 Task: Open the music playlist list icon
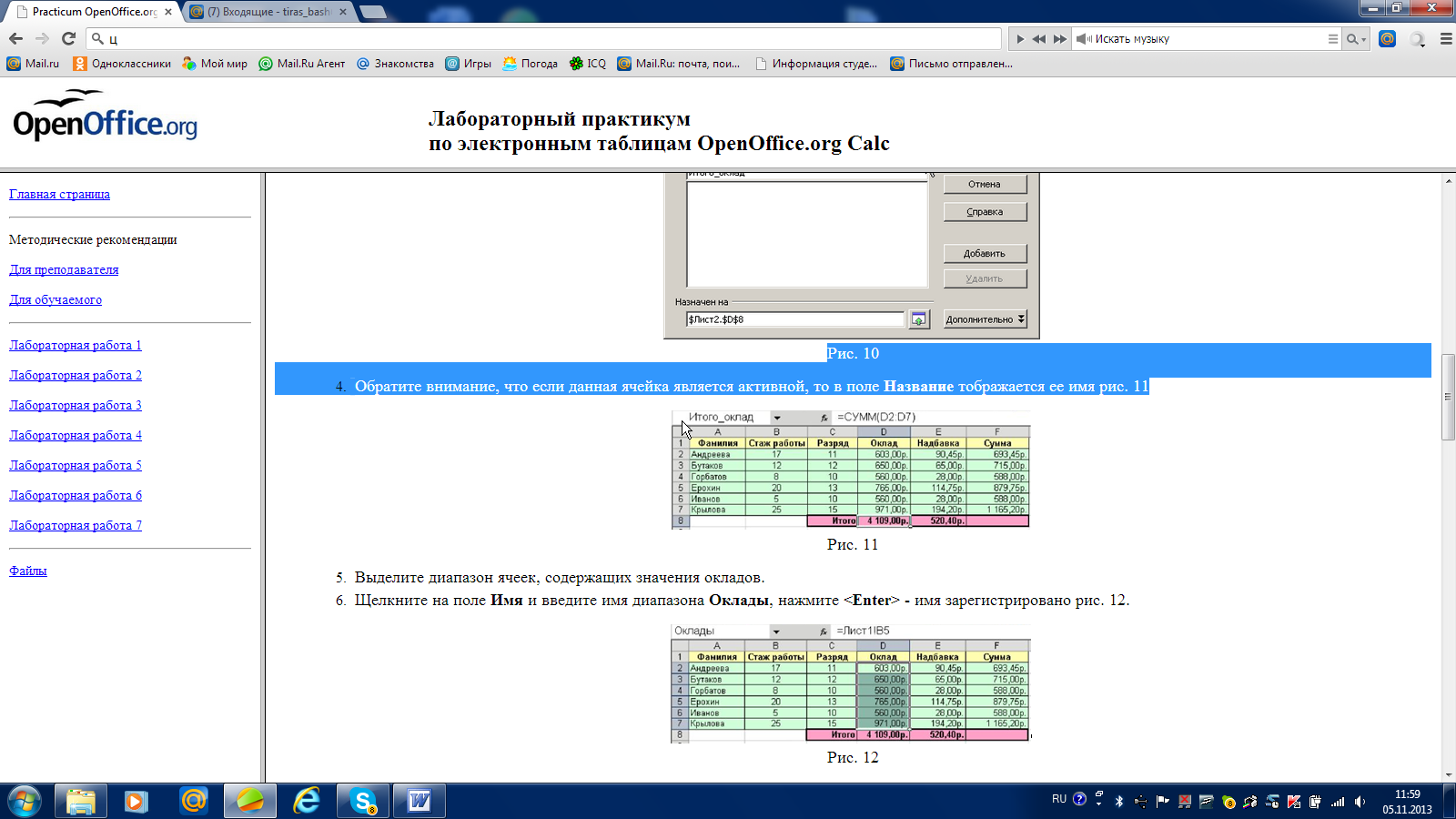point(1332,39)
